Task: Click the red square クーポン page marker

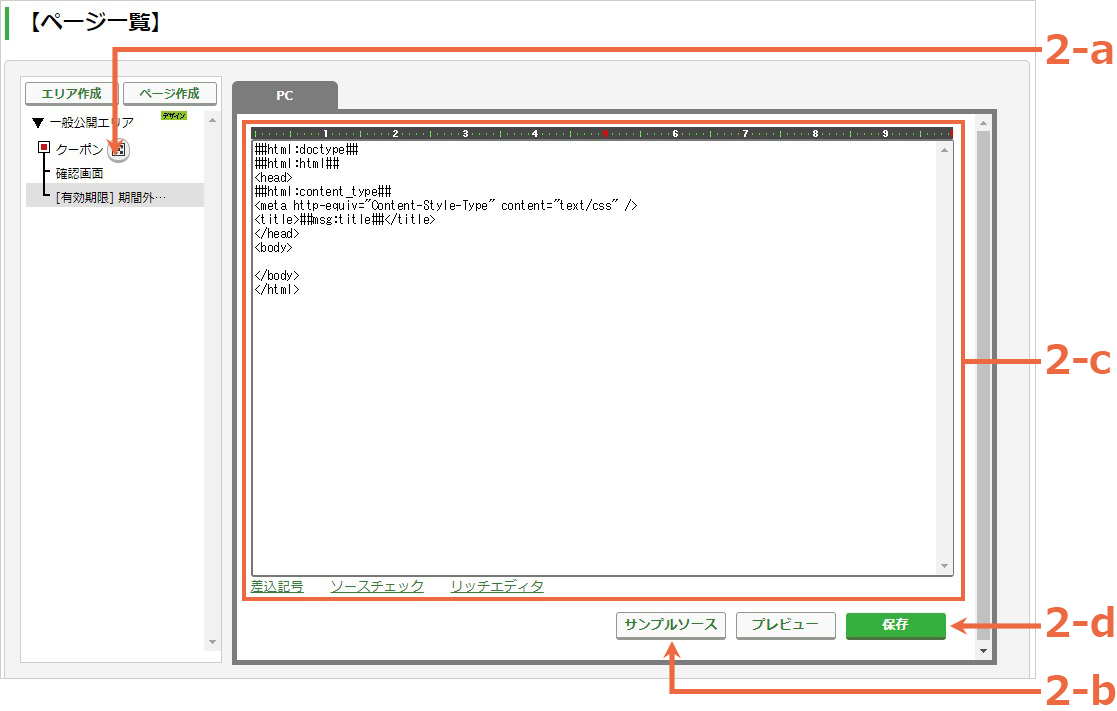Action: point(44,147)
